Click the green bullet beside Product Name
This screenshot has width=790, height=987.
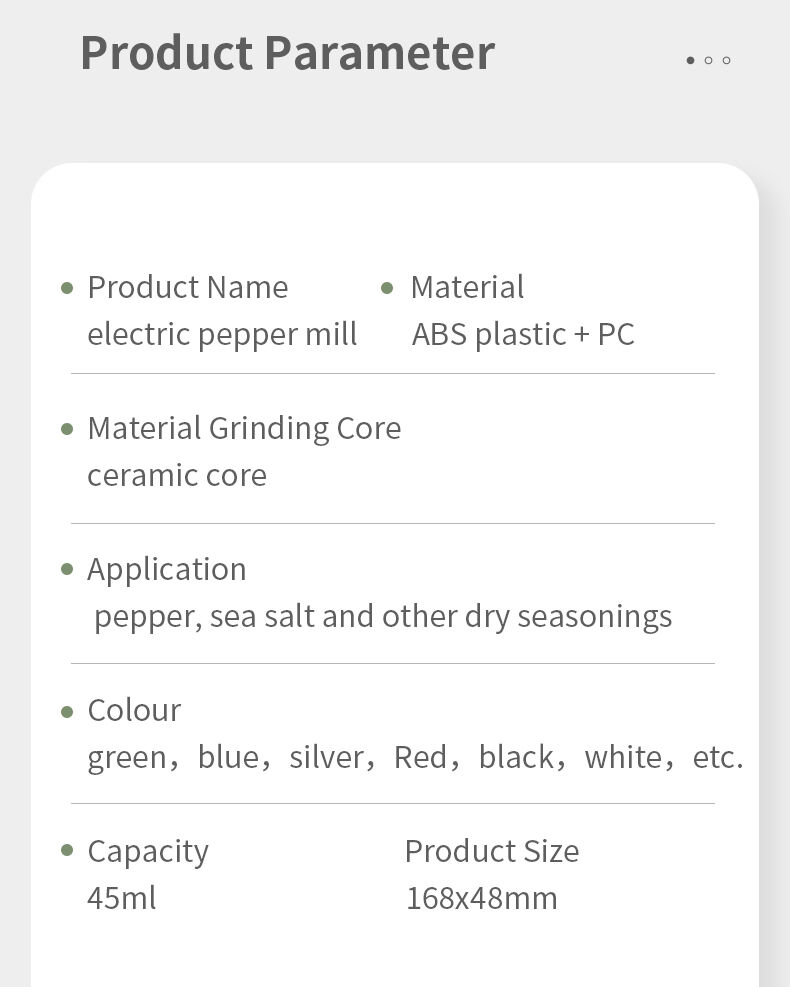click(67, 289)
